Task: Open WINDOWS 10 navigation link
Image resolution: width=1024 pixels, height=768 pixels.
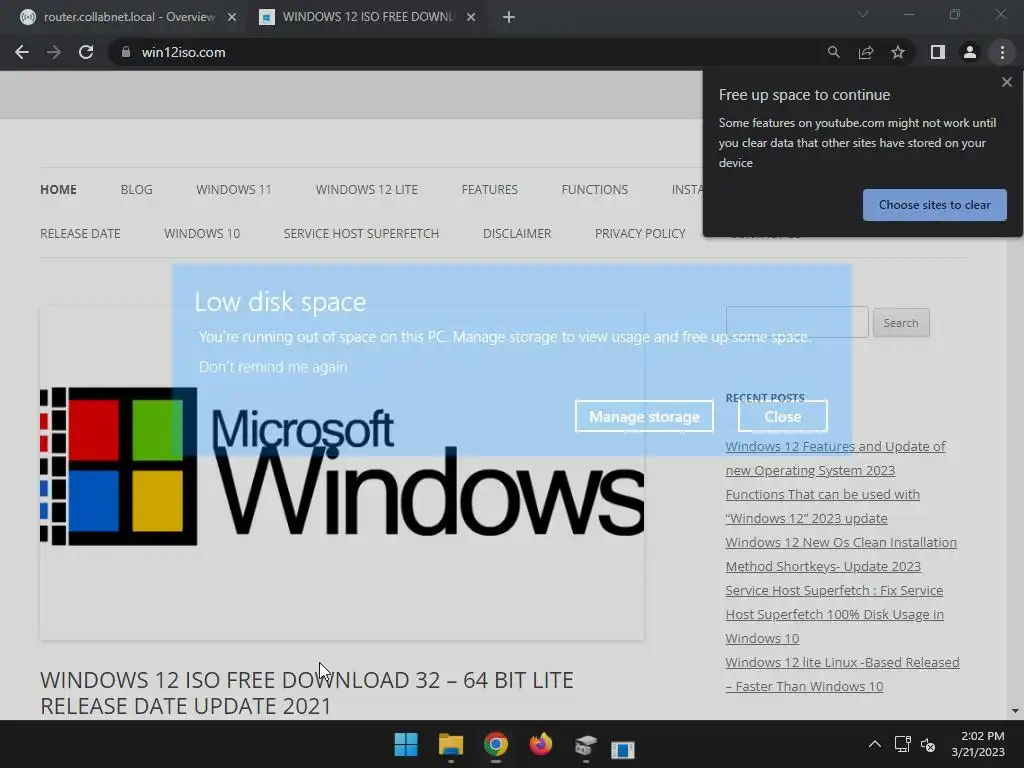Action: coord(202,234)
